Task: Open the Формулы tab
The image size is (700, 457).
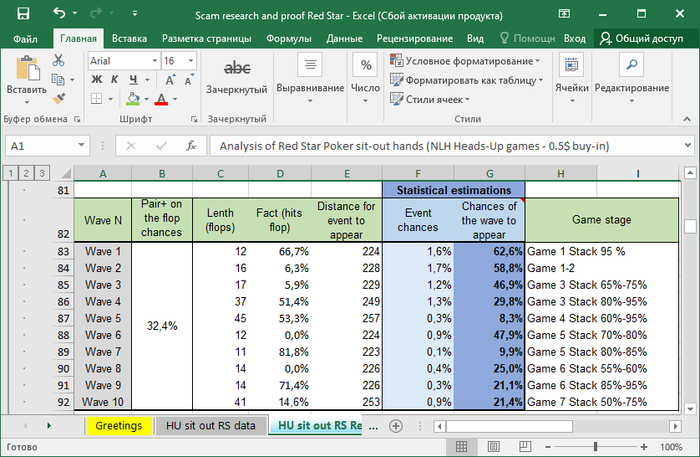Action: tap(288, 39)
